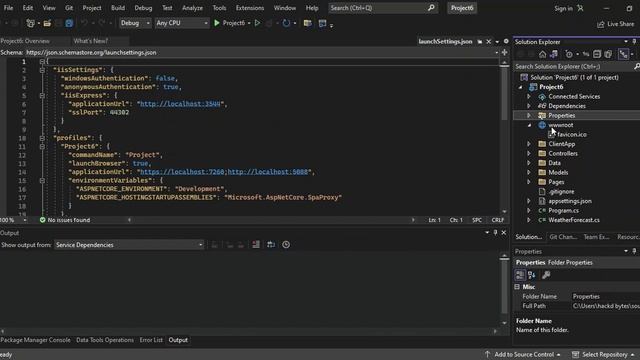Switch to Data Tools Operations tab
Screen dimensions: 640x360
point(105,340)
